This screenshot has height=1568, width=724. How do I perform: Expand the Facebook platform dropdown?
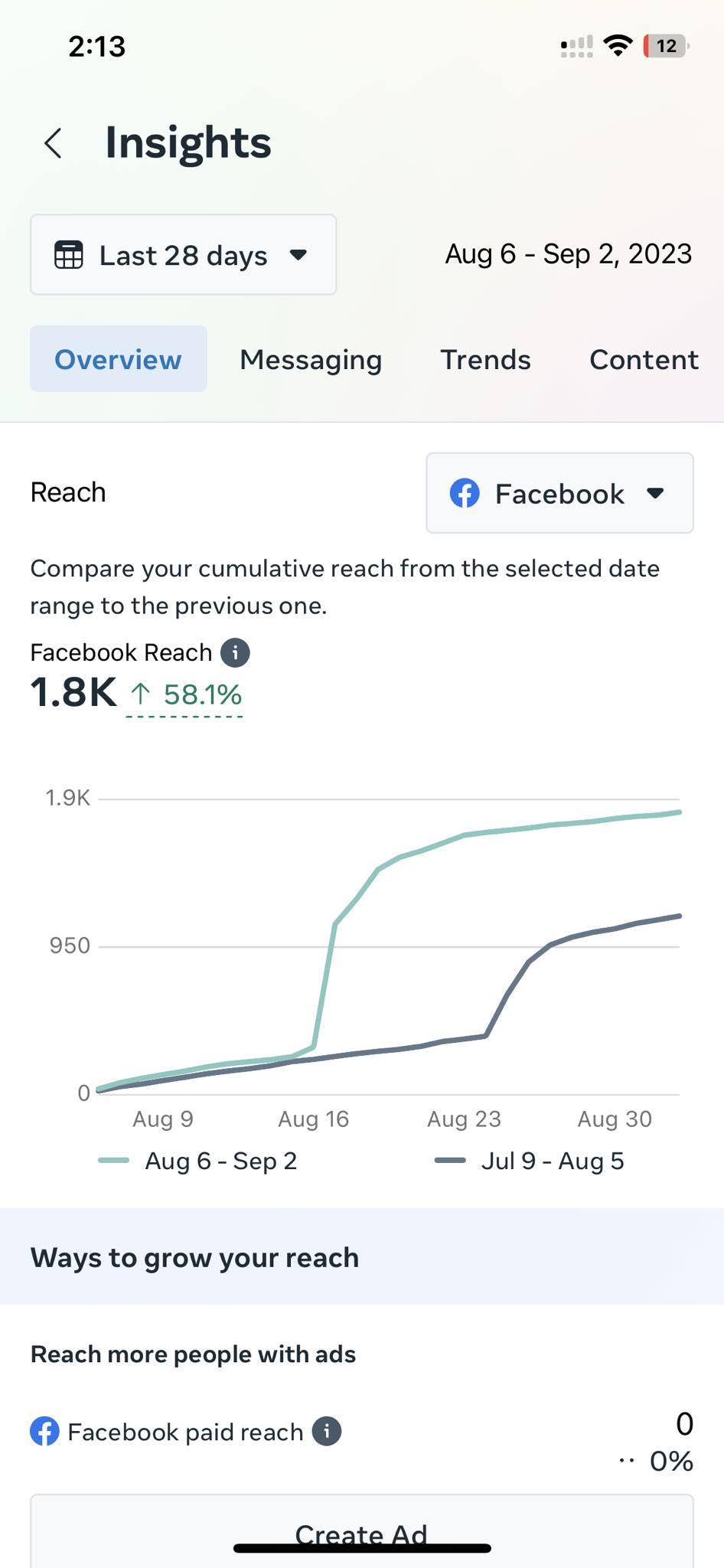(x=559, y=494)
